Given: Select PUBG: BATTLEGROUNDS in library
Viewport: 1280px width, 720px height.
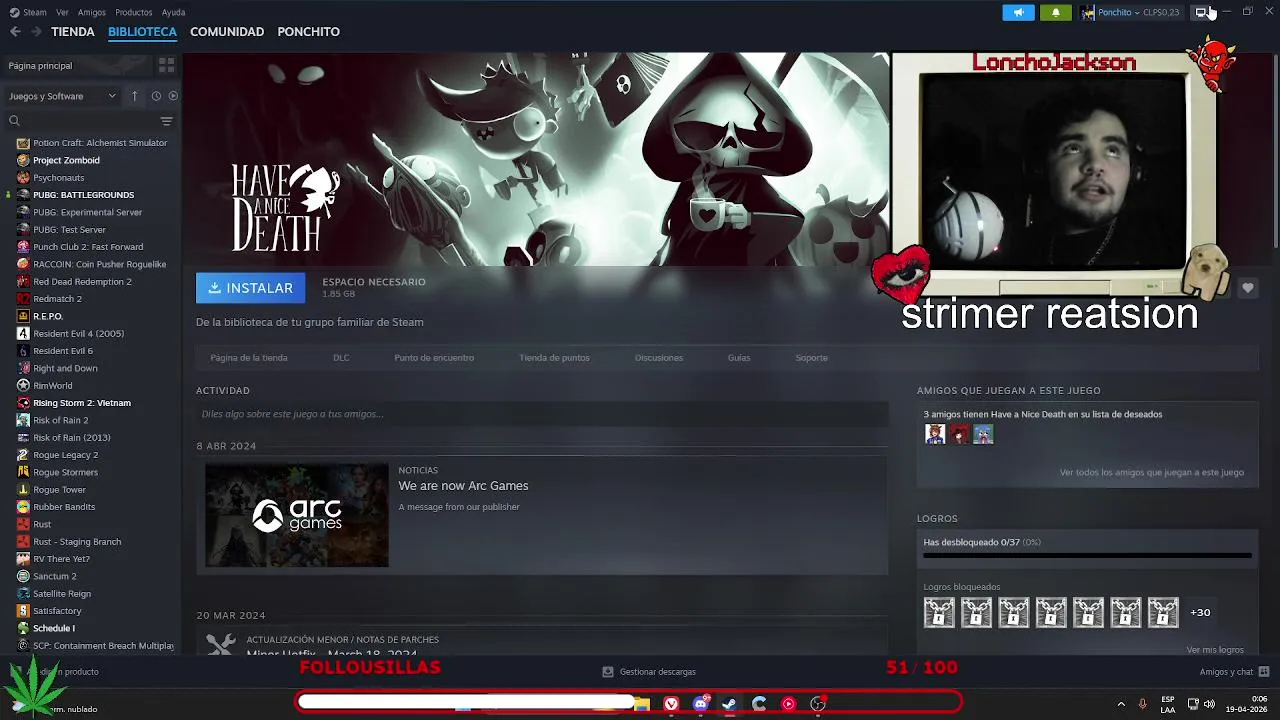Looking at the screenshot, I should pos(83,195).
